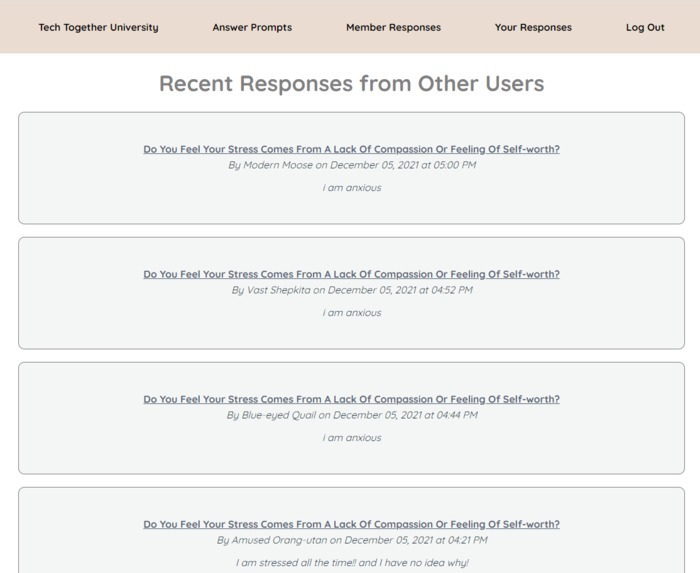Open the prompt link in Blue-eyed Quail's response
Image resolution: width=700 pixels, height=573 pixels.
pos(351,399)
